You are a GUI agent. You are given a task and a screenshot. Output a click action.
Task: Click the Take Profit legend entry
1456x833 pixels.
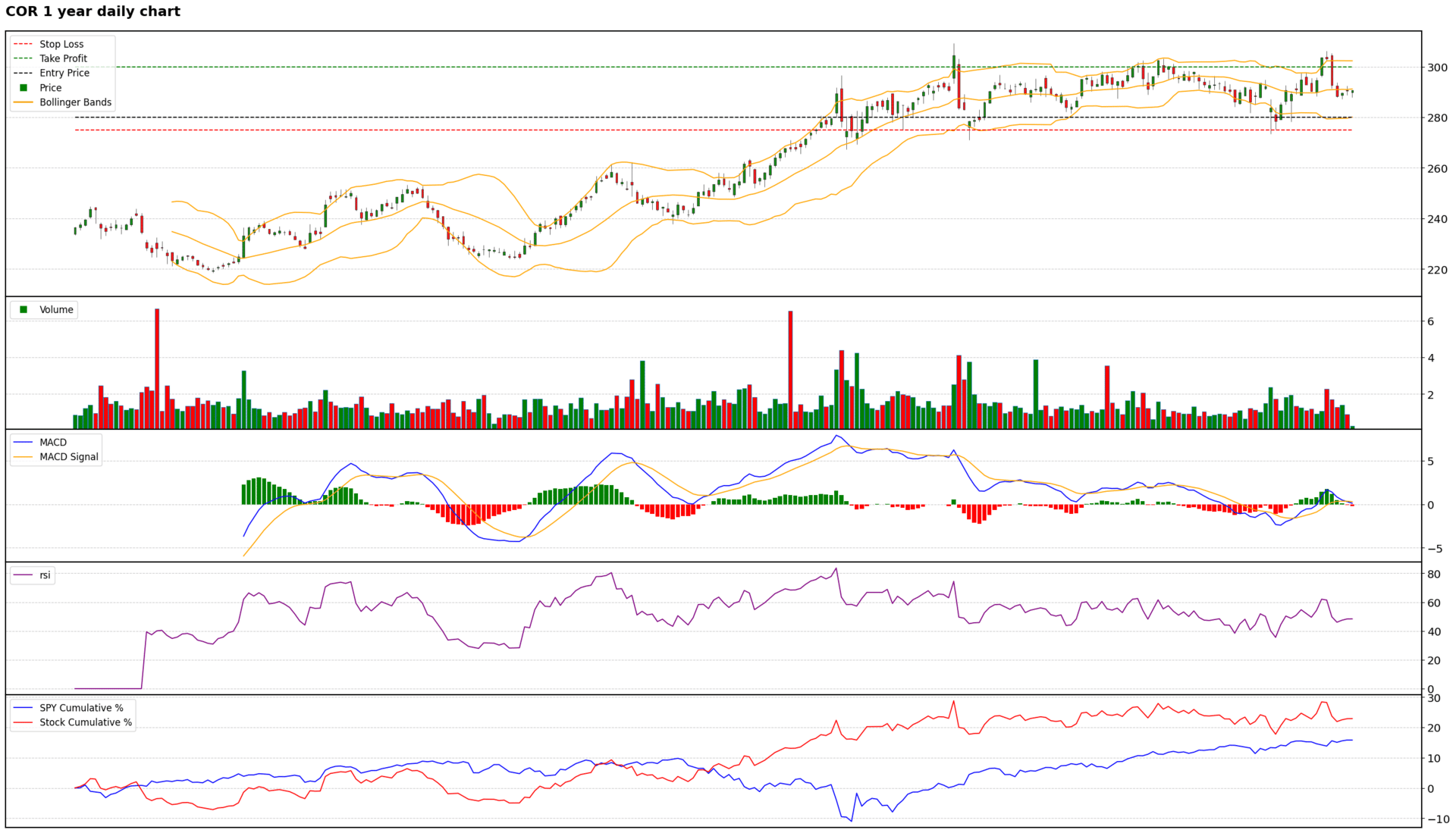63,58
